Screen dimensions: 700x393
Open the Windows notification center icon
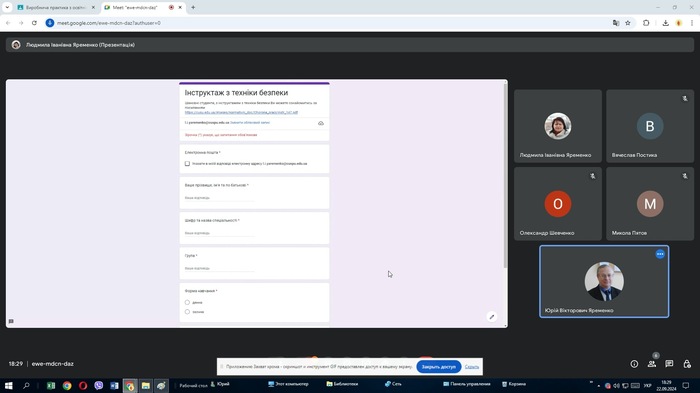686,385
